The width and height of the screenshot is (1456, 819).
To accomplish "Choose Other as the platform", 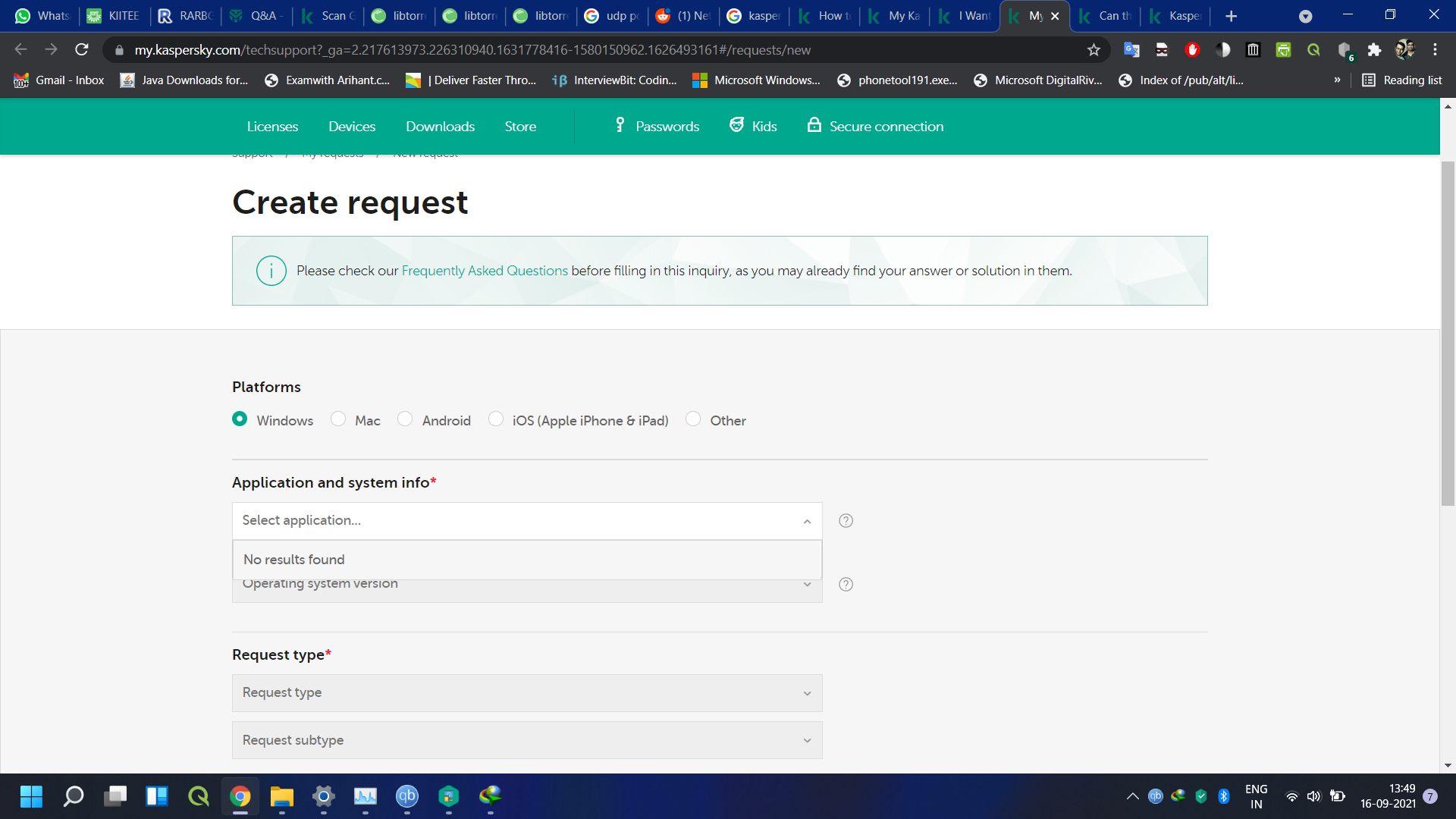I will pos(693,419).
